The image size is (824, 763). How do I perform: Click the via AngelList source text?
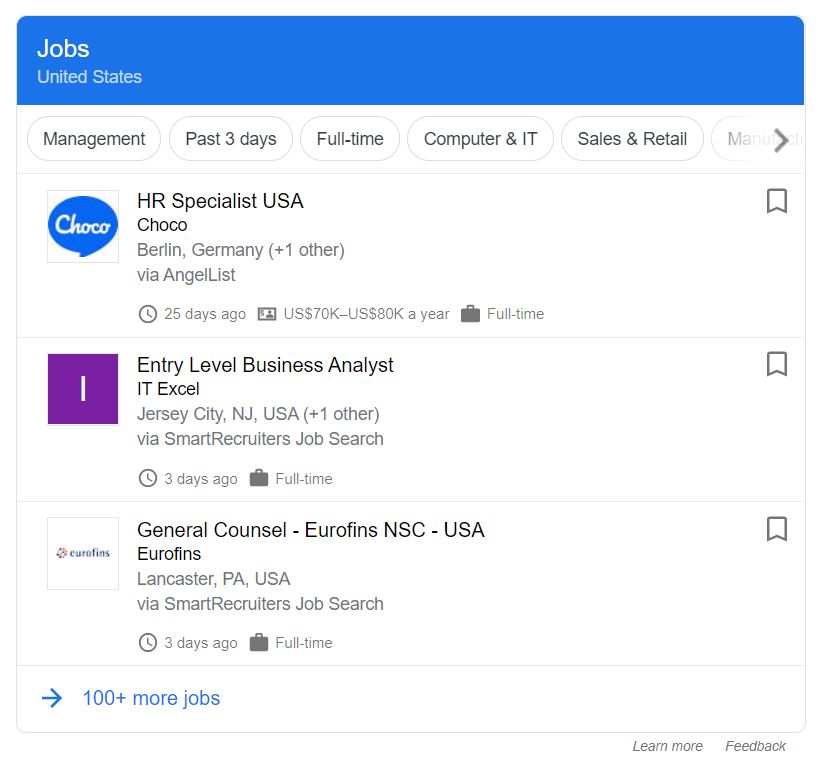[x=186, y=275]
